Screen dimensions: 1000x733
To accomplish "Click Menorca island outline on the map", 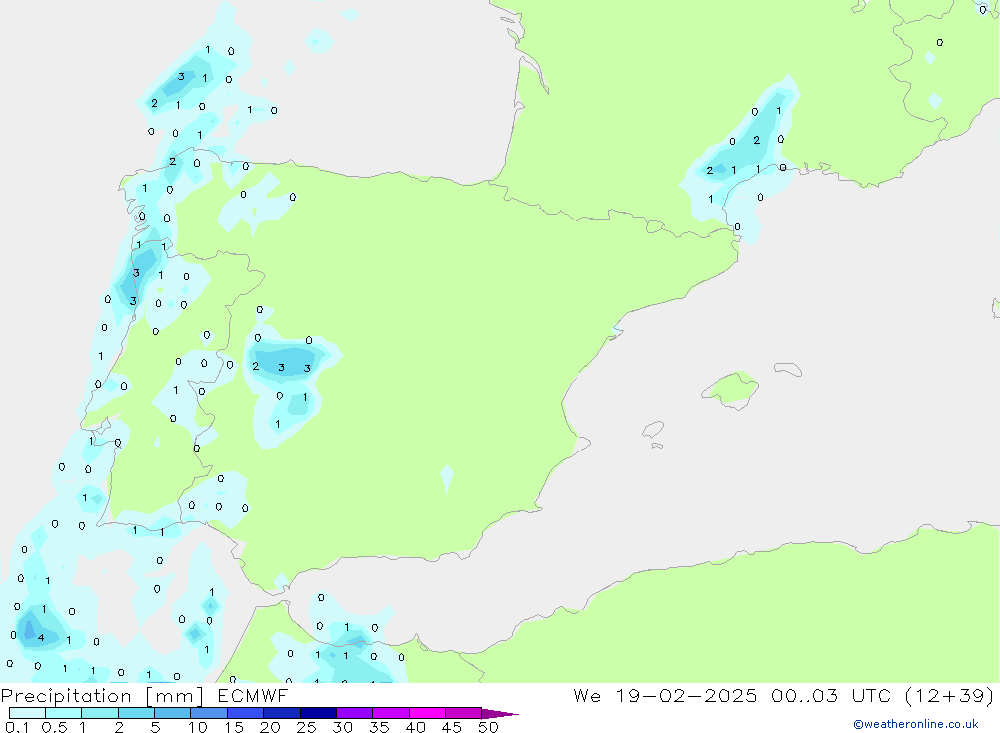I will (788, 369).
